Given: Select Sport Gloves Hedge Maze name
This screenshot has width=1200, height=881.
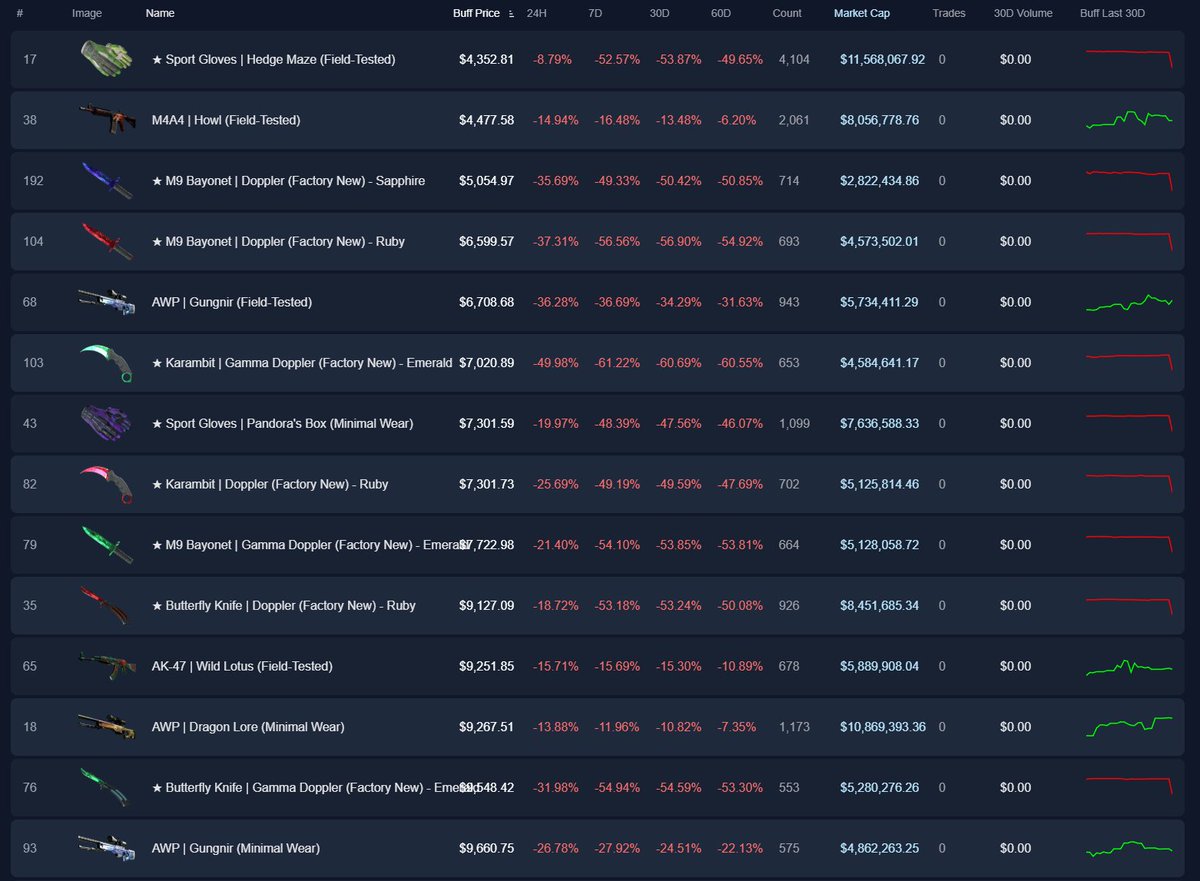Looking at the screenshot, I should pos(273,60).
